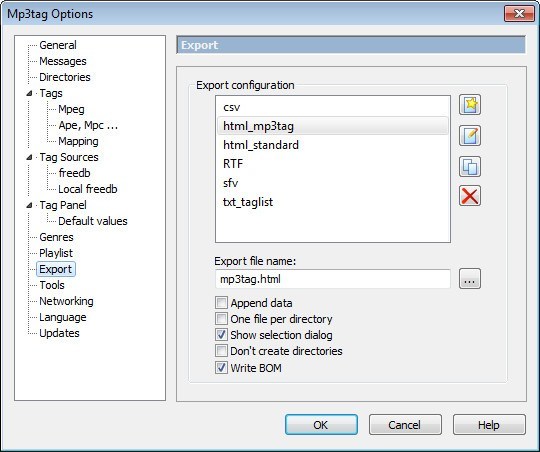
Task: Select txt_taglist in the configuration list
Action: [333, 202]
